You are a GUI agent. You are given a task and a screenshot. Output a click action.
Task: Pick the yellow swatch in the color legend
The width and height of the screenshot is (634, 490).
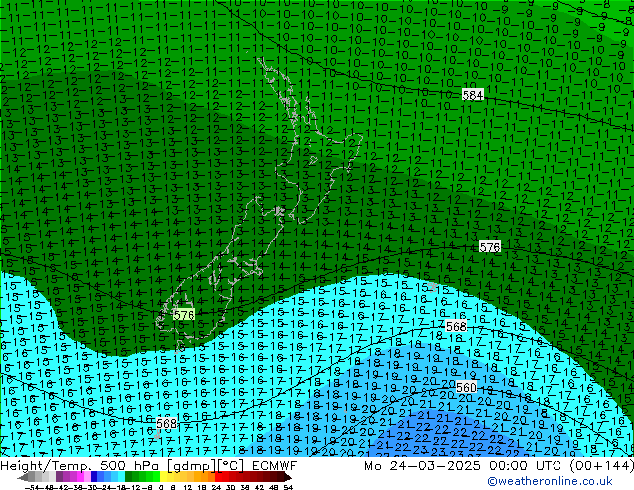[x=163, y=477]
